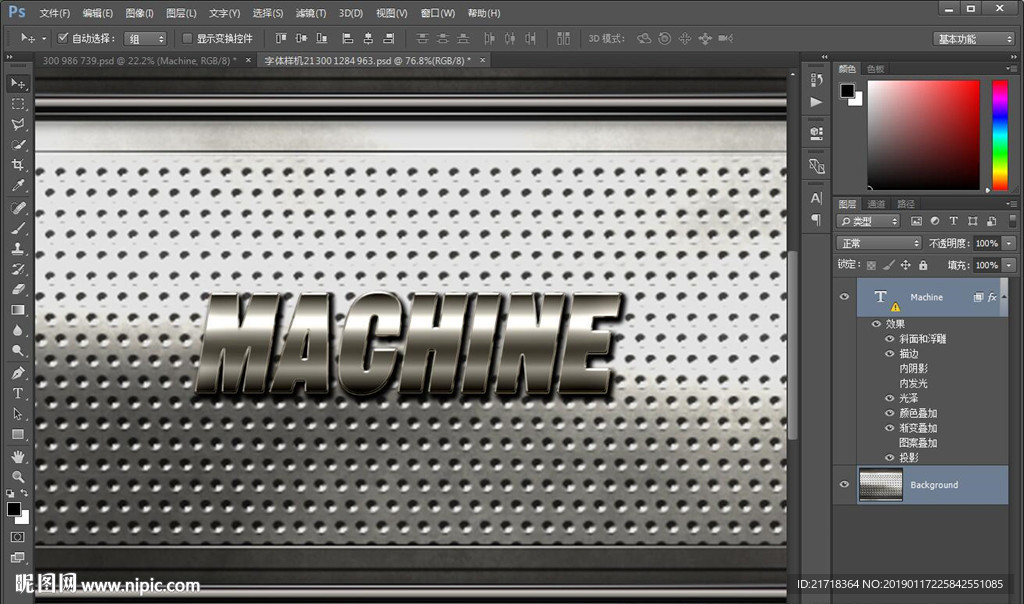1024x604 pixels.
Task: Select the Horizontal Type tool
Action: coord(18,393)
